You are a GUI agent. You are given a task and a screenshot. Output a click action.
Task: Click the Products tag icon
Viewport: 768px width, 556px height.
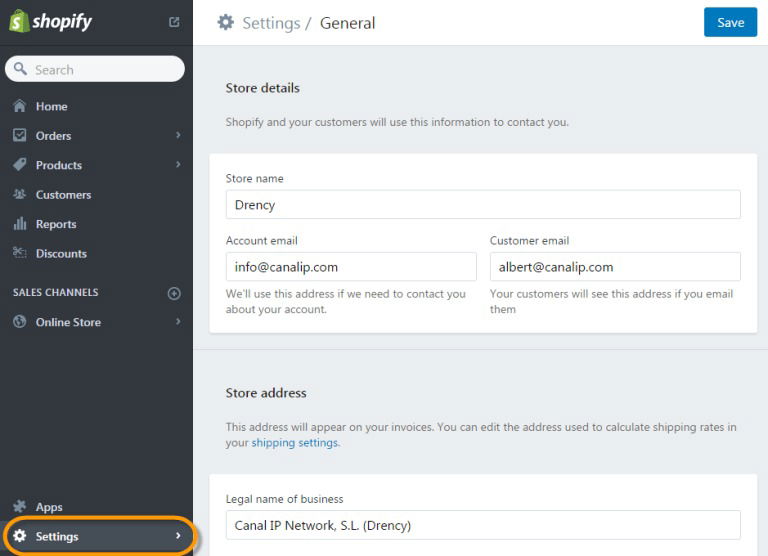point(20,165)
